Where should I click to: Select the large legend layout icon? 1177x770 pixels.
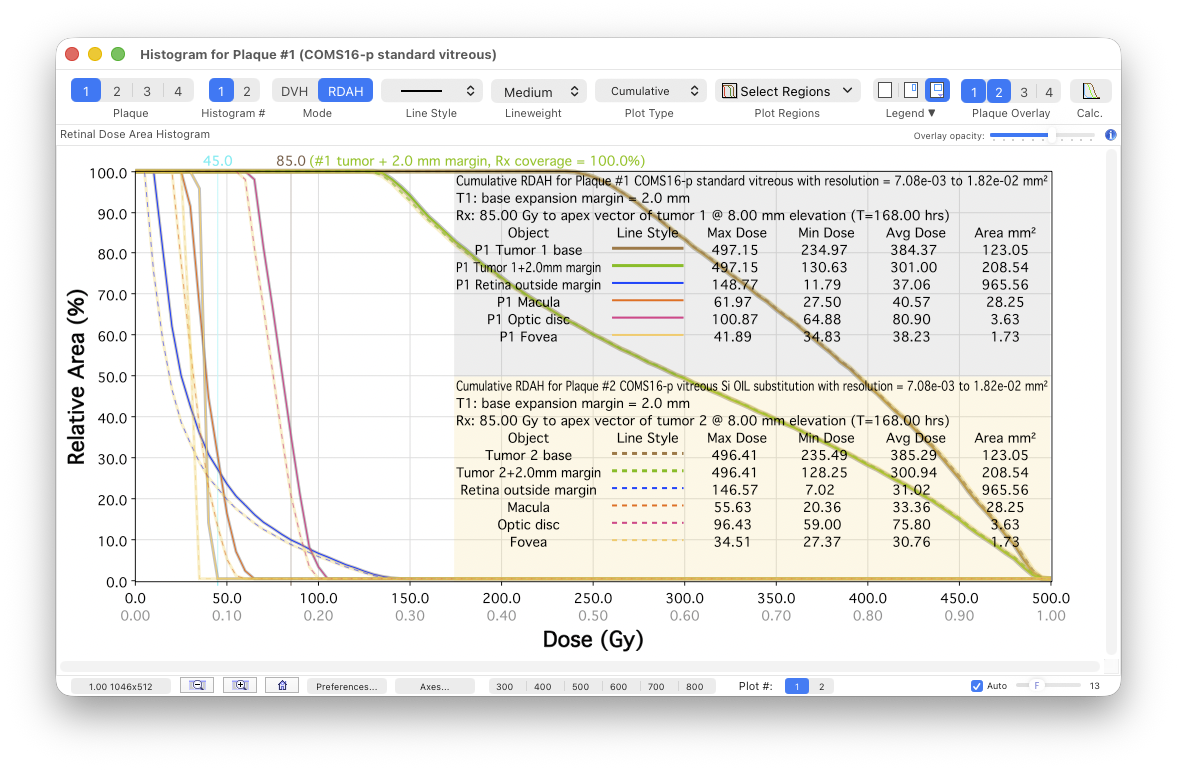coord(937,91)
